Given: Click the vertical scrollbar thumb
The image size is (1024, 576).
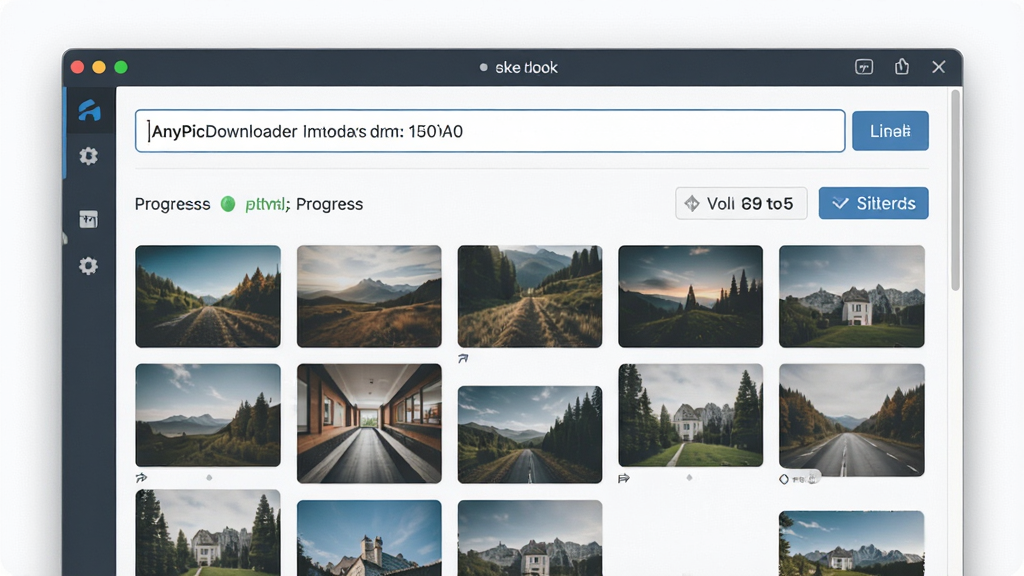Looking at the screenshot, I should pyautogui.click(x=955, y=189).
